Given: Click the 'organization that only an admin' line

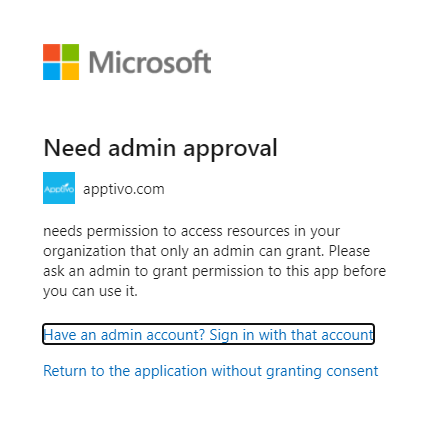Looking at the screenshot, I should click(x=206, y=251).
